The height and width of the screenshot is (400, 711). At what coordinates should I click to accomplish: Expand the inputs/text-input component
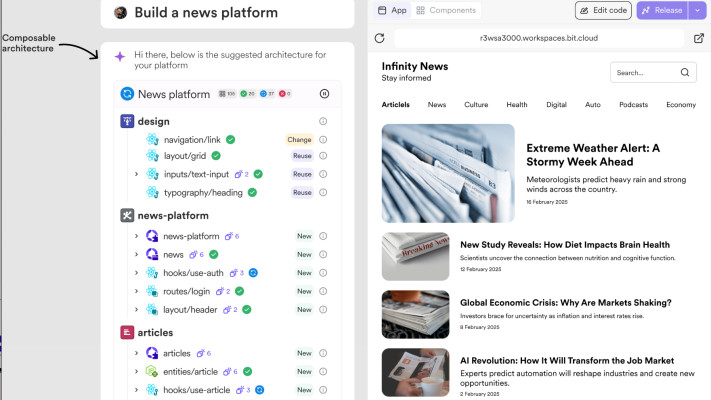tap(136, 174)
